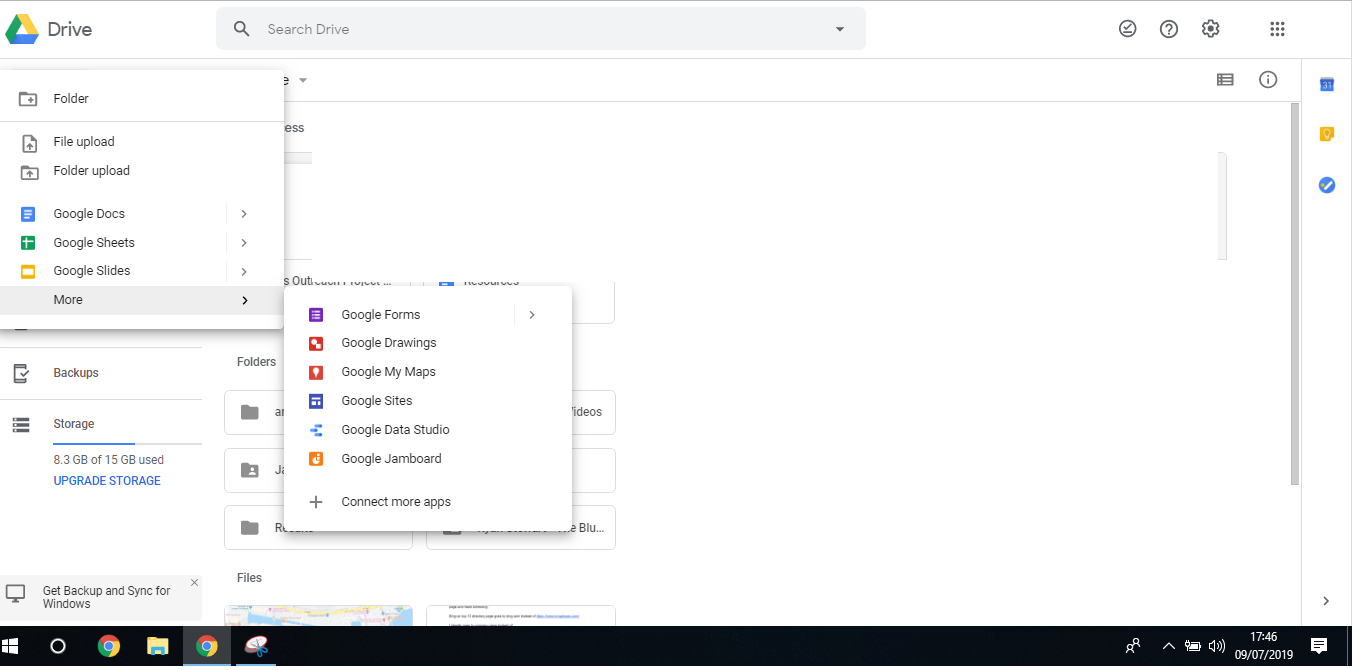Click 8.3 GB of 15 GB used text

point(109,460)
